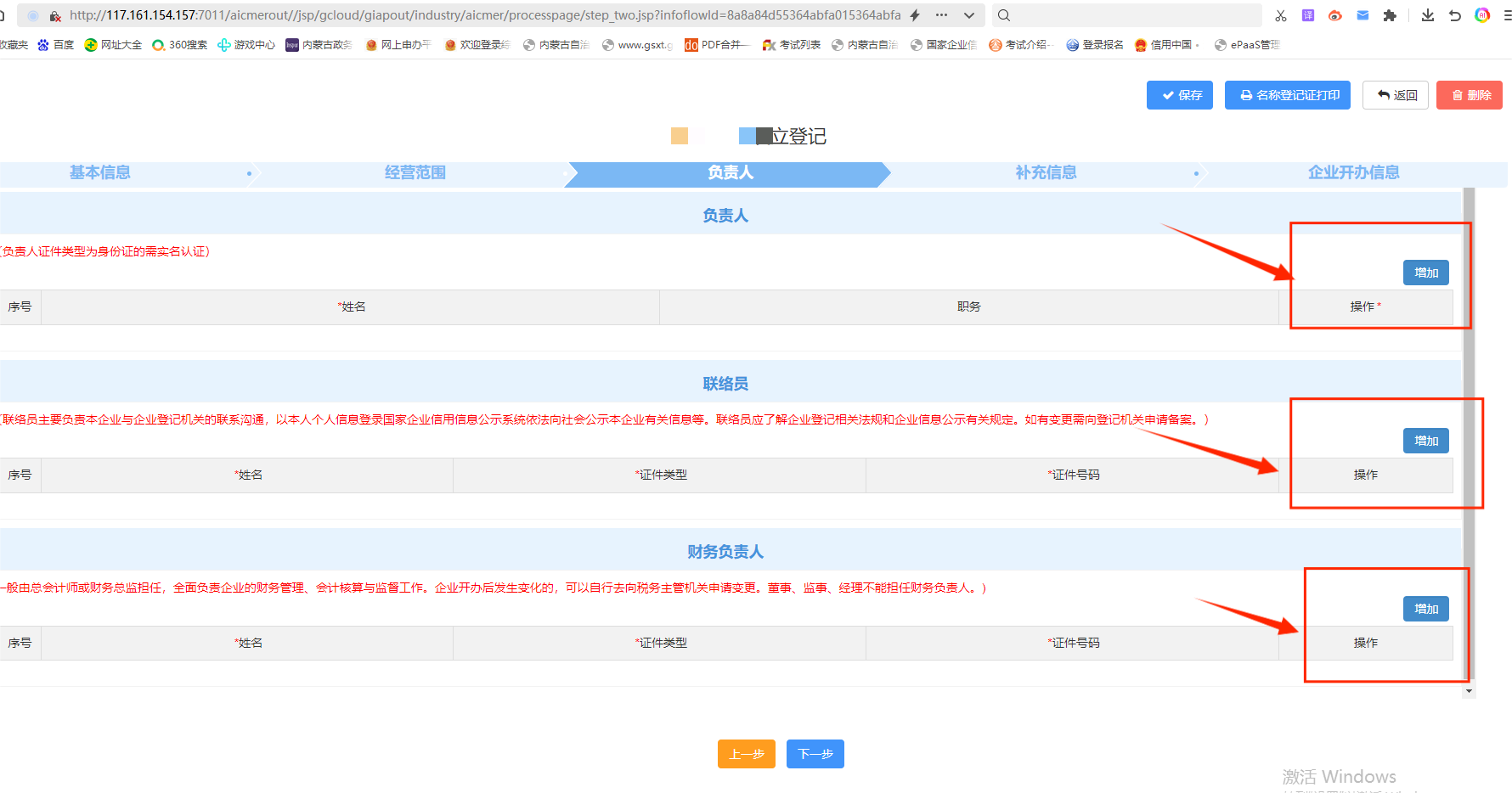Click the insecure lock icon in address bar
Viewport: 1512px width, 793px height.
point(55,15)
